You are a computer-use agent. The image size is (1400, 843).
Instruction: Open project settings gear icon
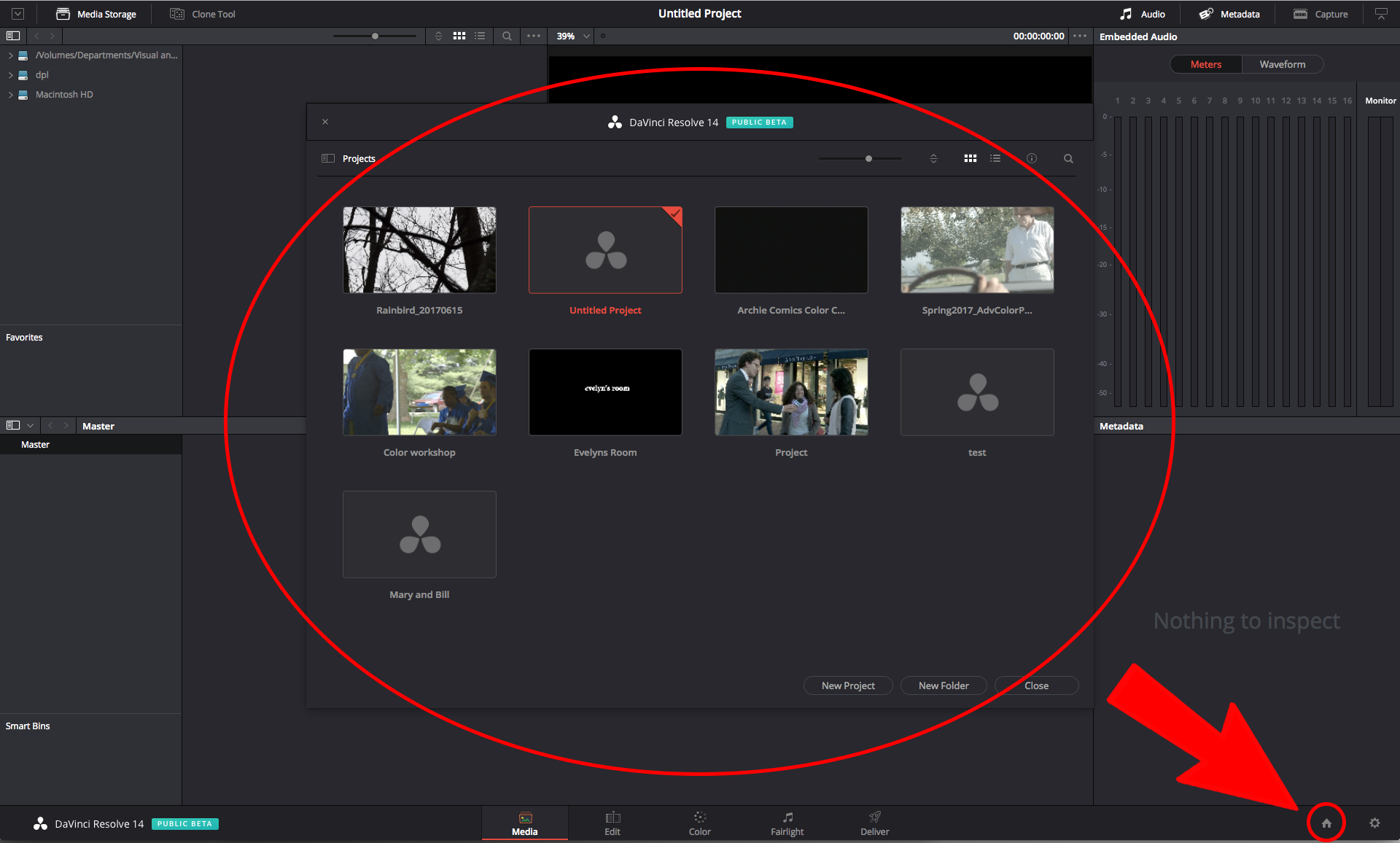pos(1374,823)
